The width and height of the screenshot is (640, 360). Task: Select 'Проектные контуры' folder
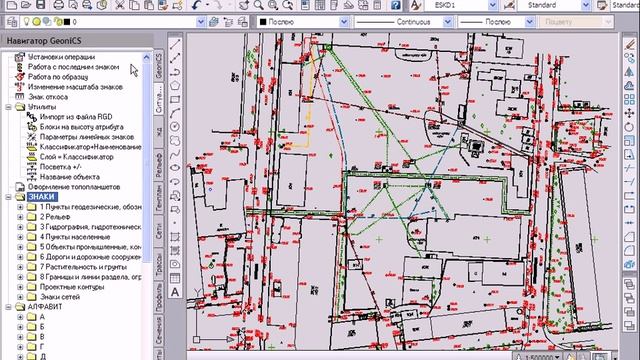(x=72, y=287)
